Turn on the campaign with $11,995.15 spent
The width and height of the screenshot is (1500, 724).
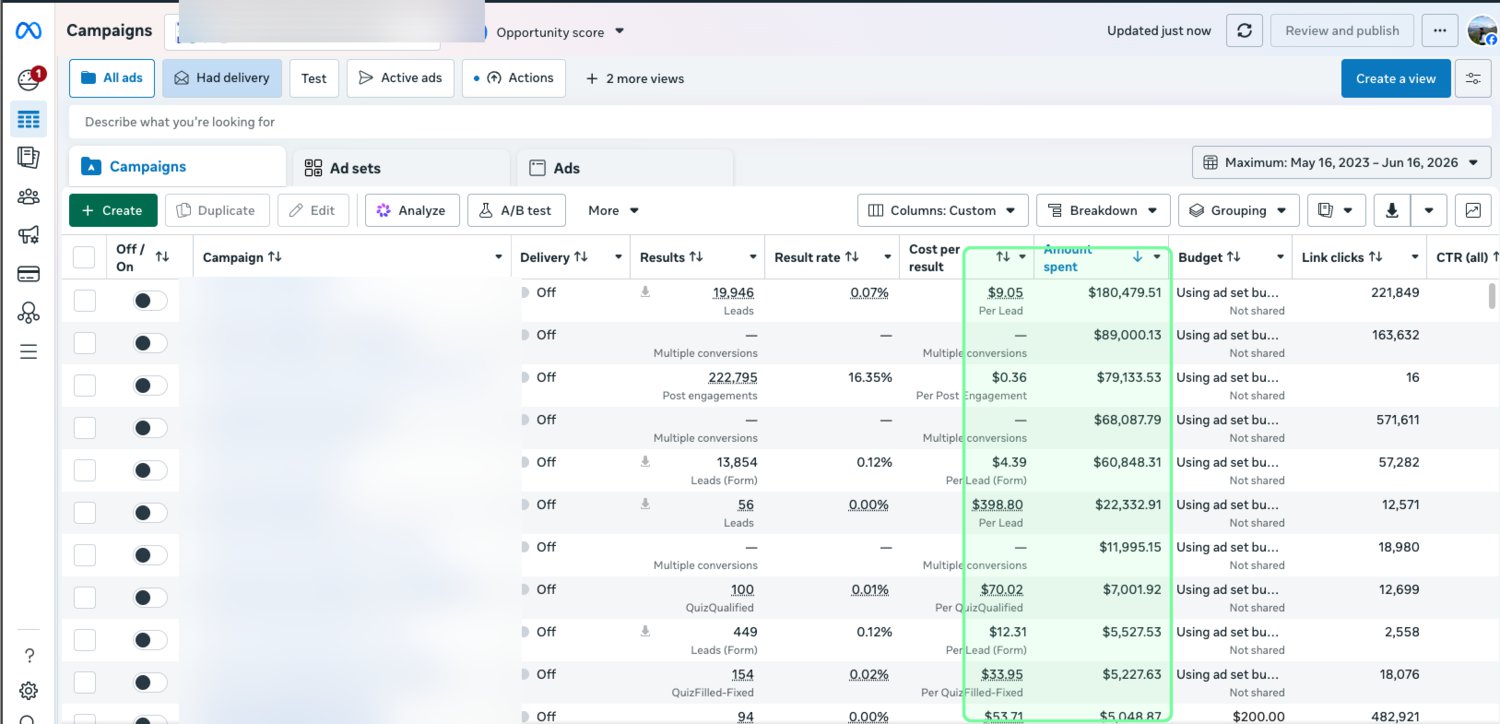point(150,555)
